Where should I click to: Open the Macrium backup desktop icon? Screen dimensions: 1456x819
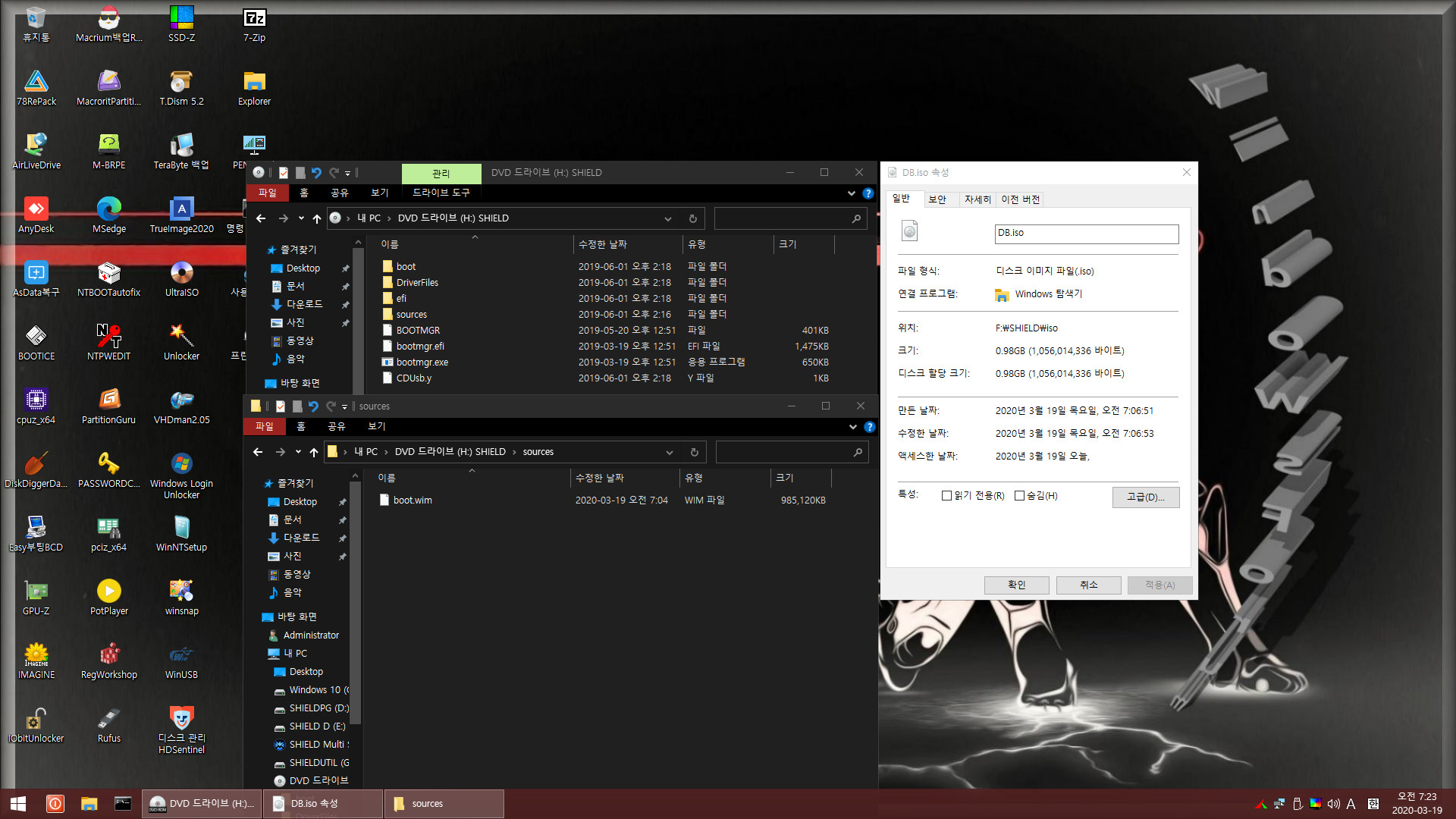tap(108, 24)
